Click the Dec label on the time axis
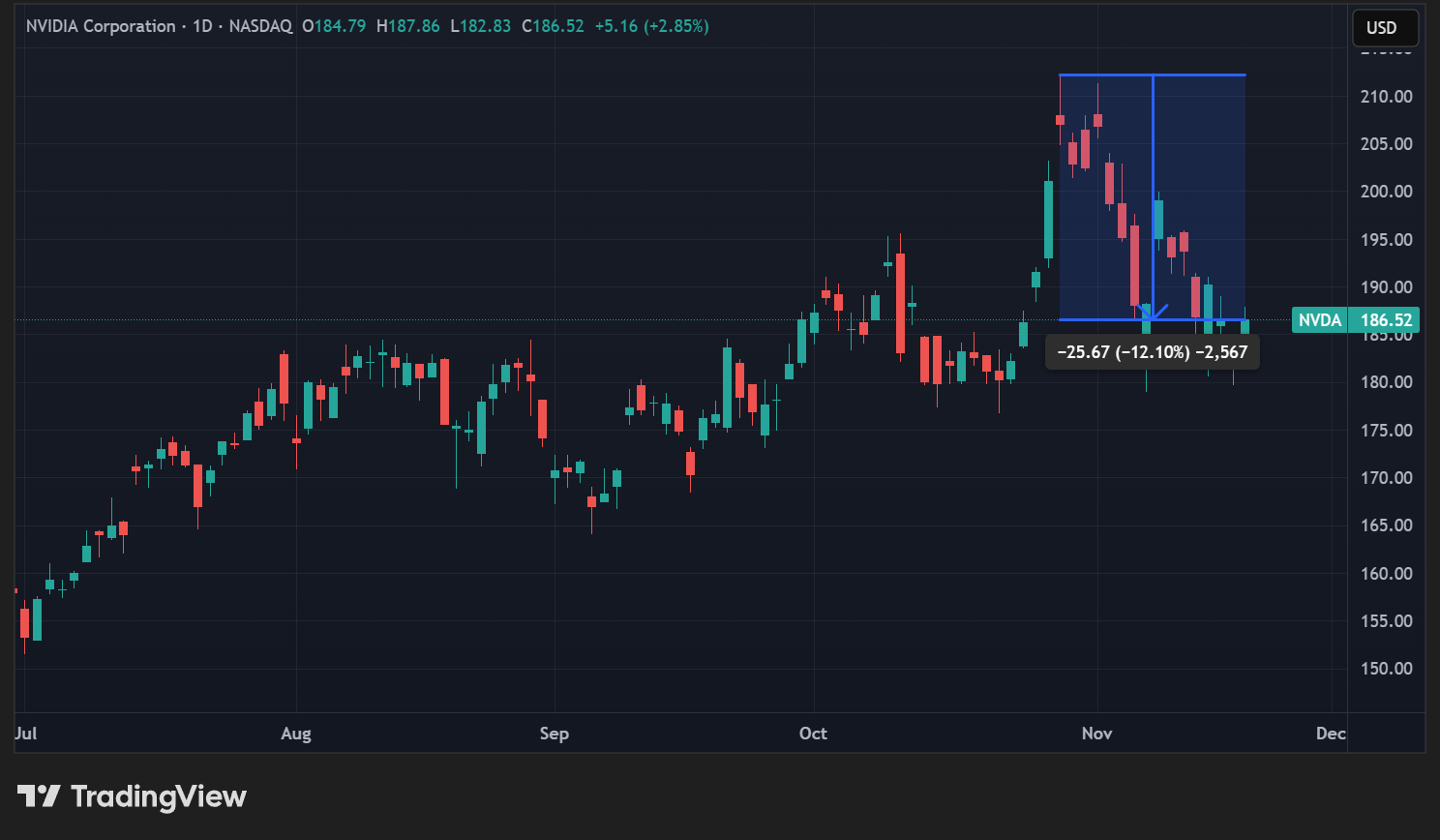The height and width of the screenshot is (840, 1440). pyautogui.click(x=1331, y=734)
